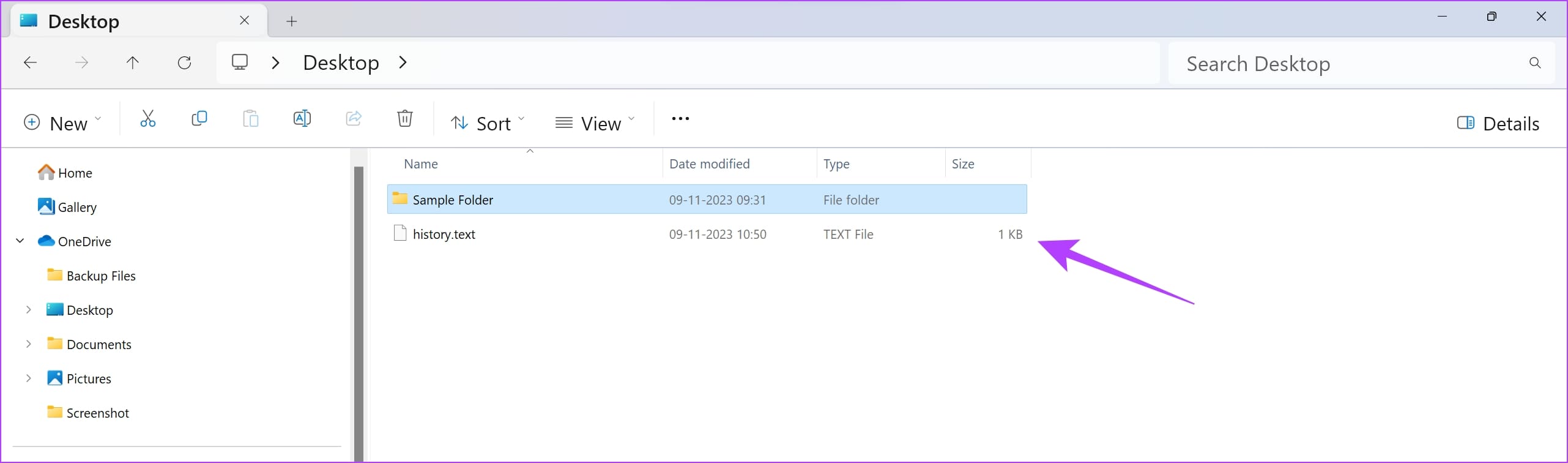
Task: Click the Share icon in toolbar
Action: coord(354,118)
